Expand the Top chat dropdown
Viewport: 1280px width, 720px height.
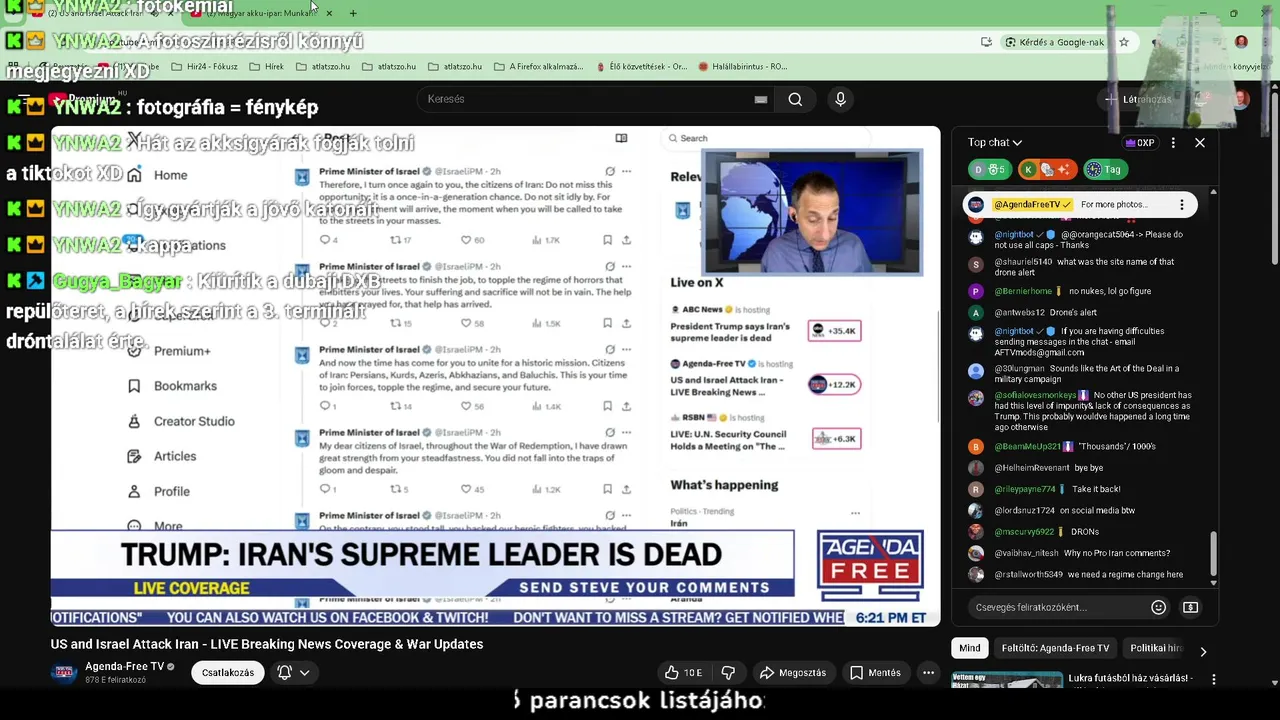(995, 143)
